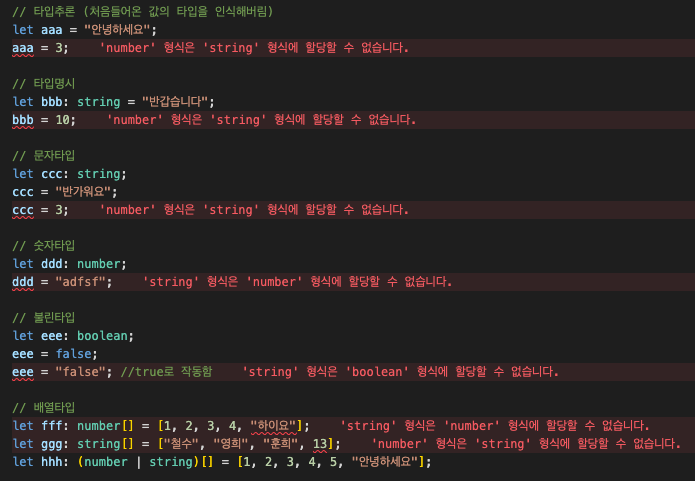
Task: Click the 'fff' variable name
Action: (x=52, y=426)
